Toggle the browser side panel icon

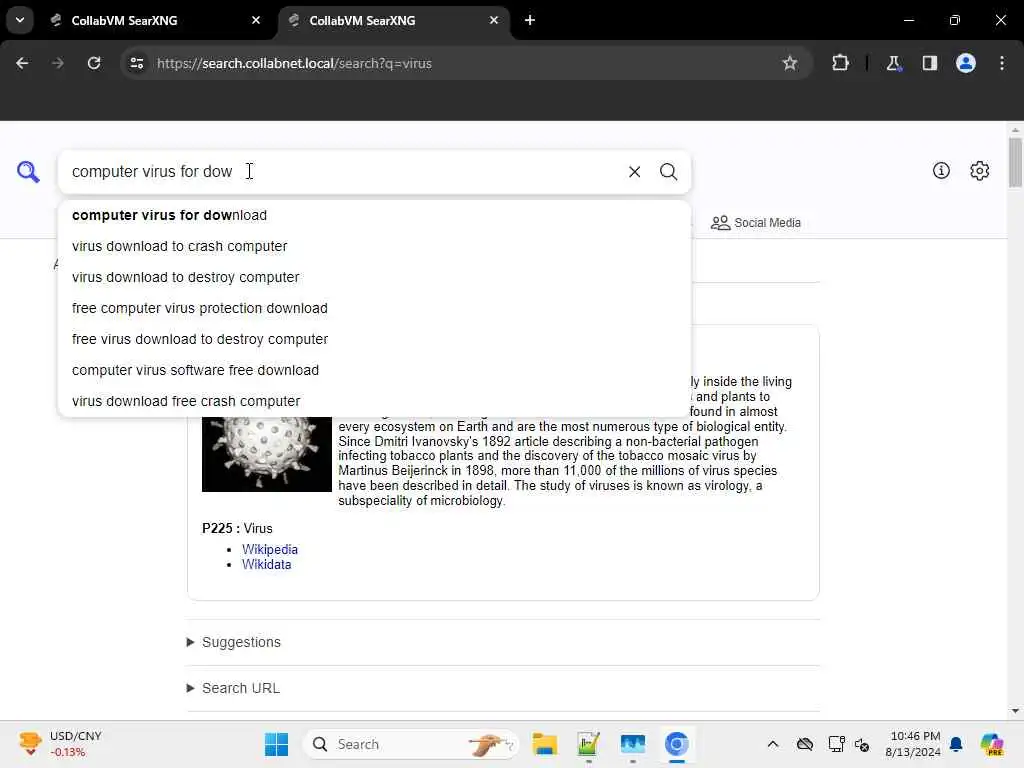click(x=929, y=63)
